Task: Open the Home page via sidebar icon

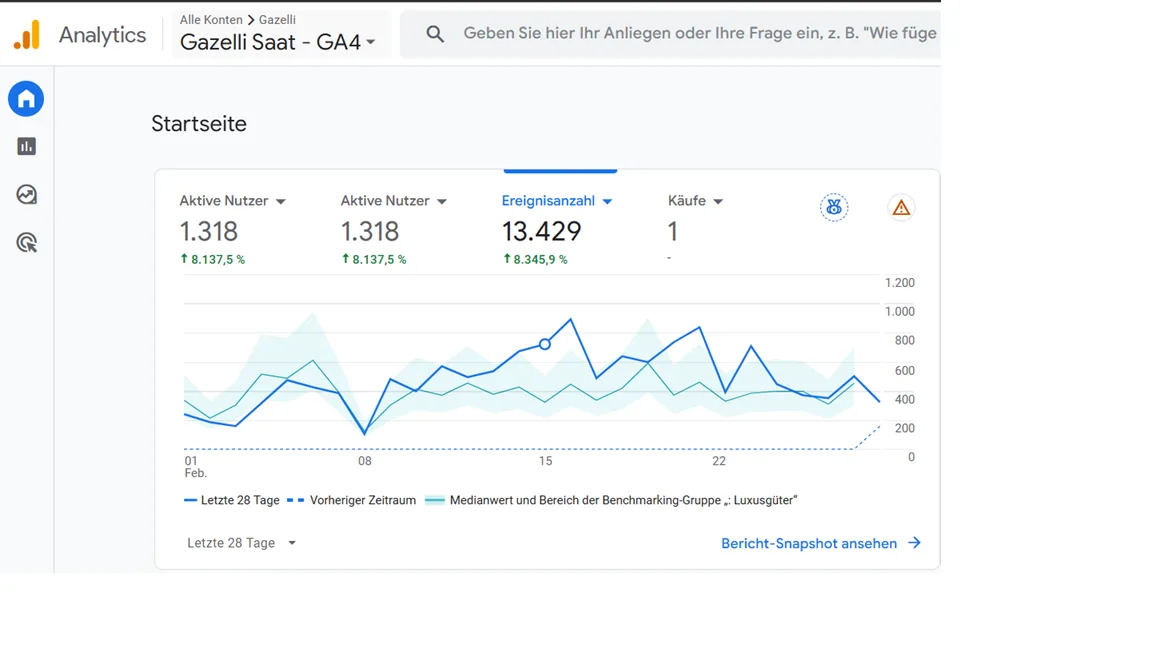Action: (x=25, y=98)
